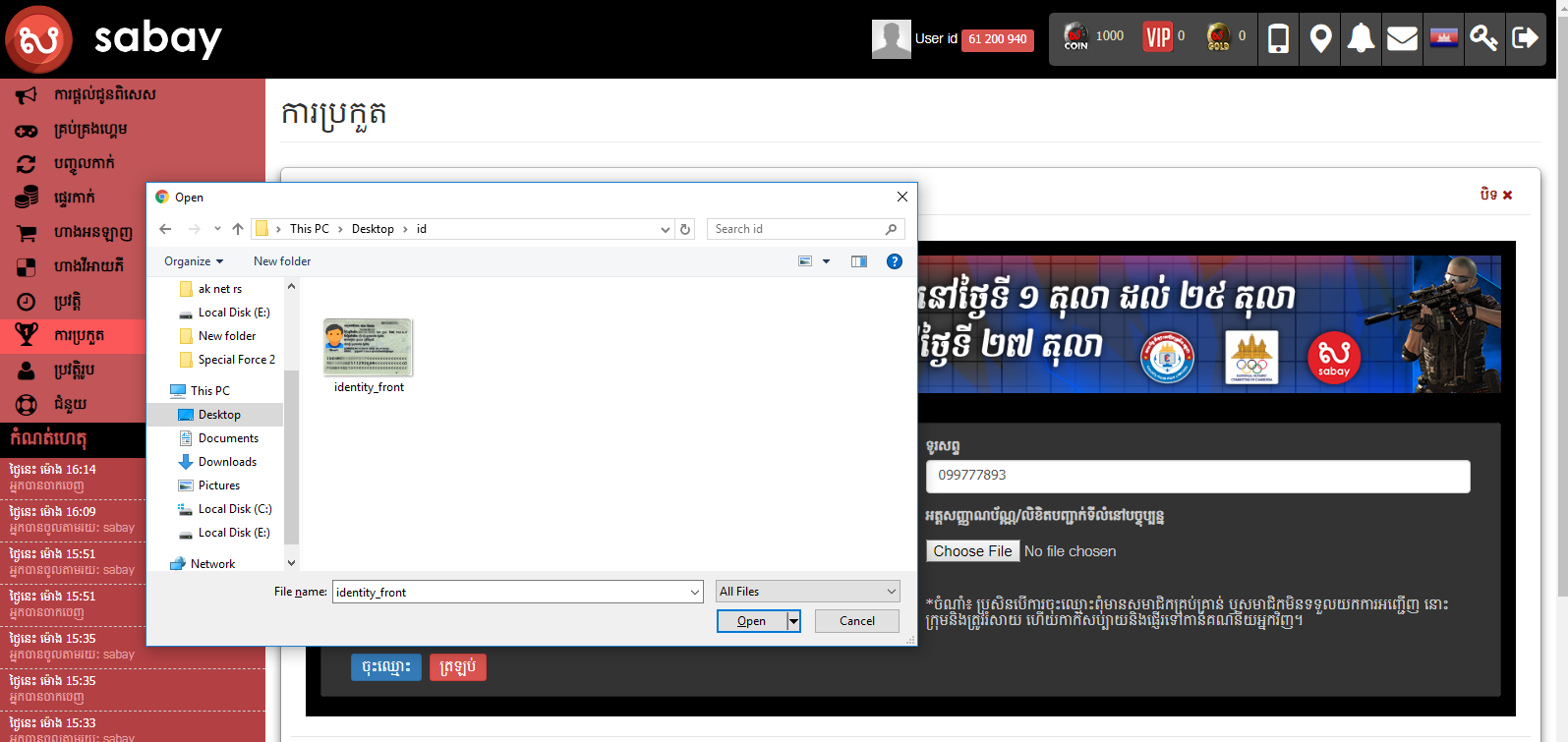Select the identity_front image thumbnail
This screenshot has width=1568, height=742.
369,348
